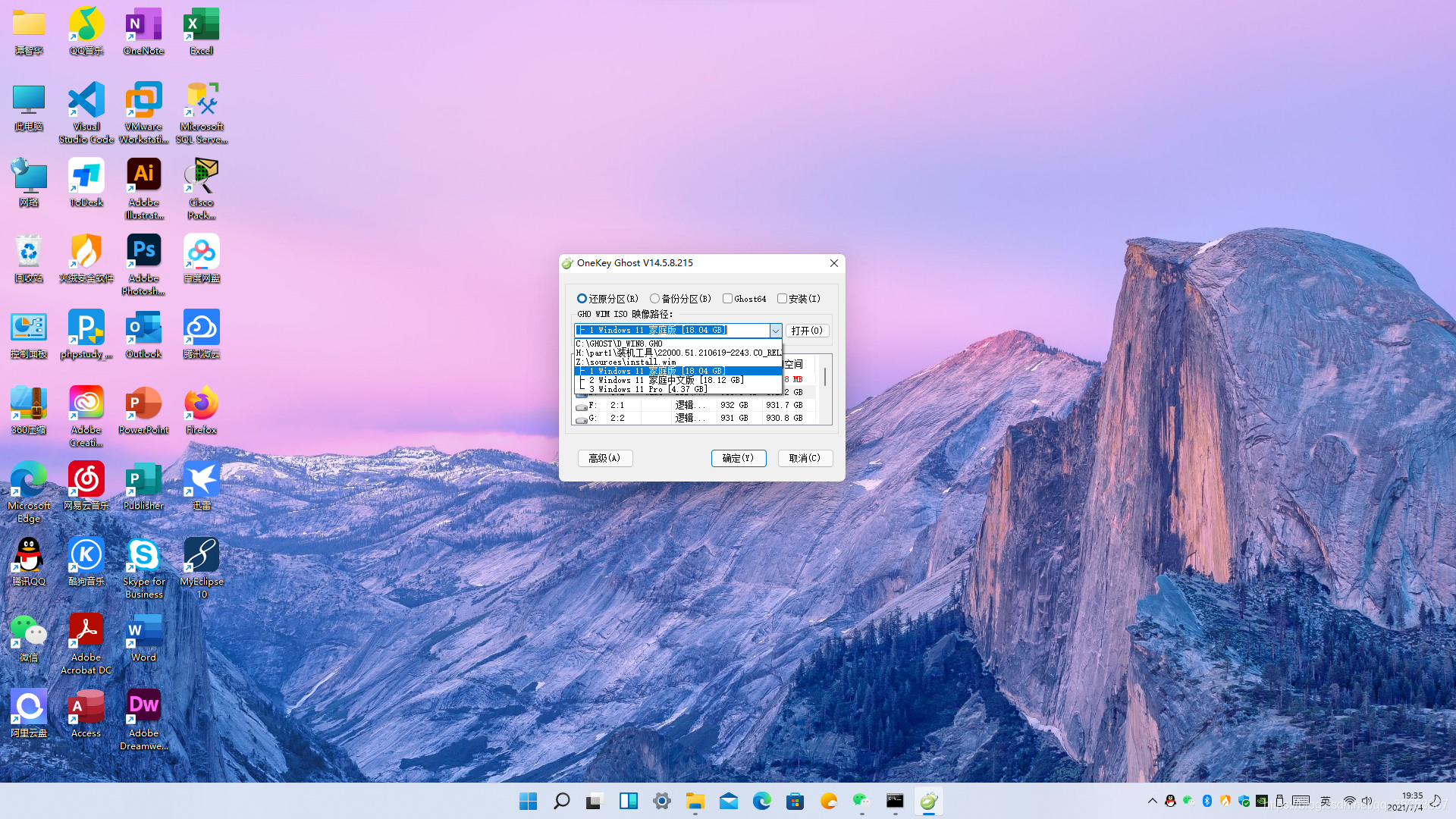Open VMware Workstation desktop icon

click(143, 101)
